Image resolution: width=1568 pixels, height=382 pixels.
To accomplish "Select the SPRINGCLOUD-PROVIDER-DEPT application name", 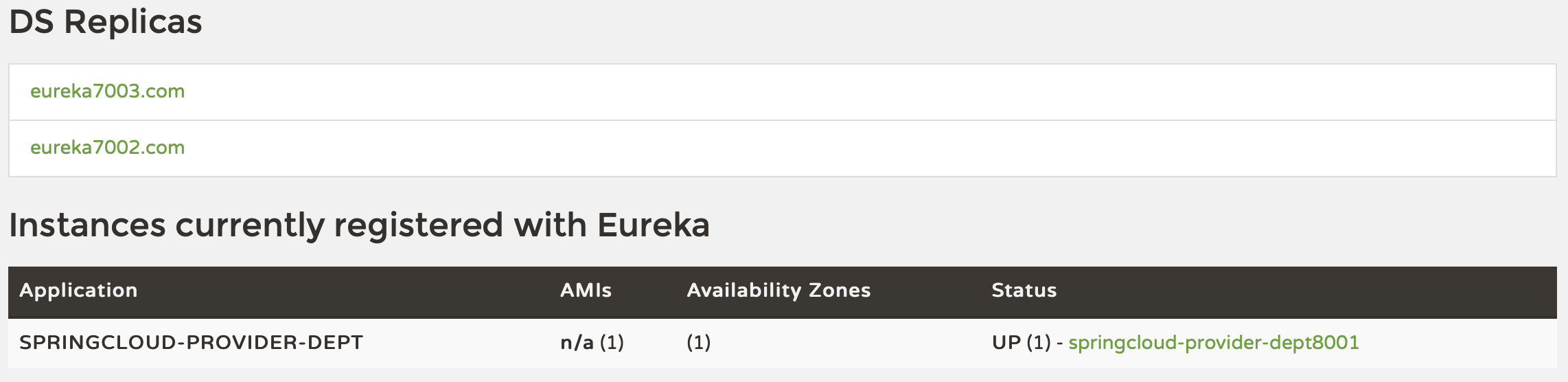I will click(x=191, y=343).
